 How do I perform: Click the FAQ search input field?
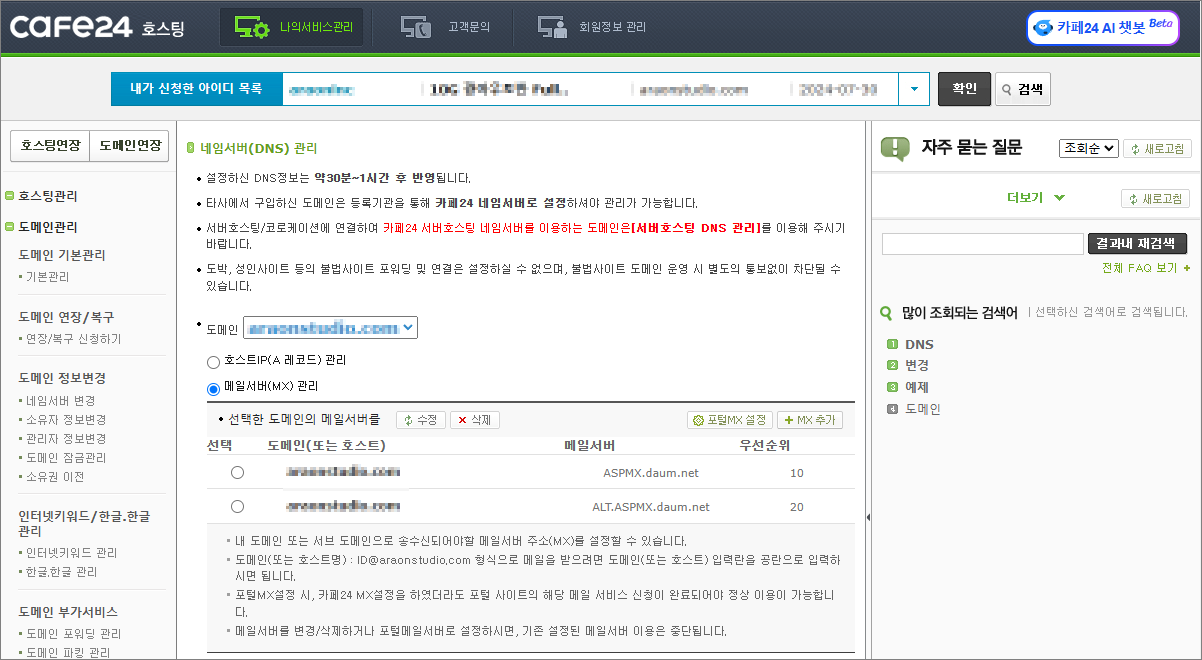[982, 243]
